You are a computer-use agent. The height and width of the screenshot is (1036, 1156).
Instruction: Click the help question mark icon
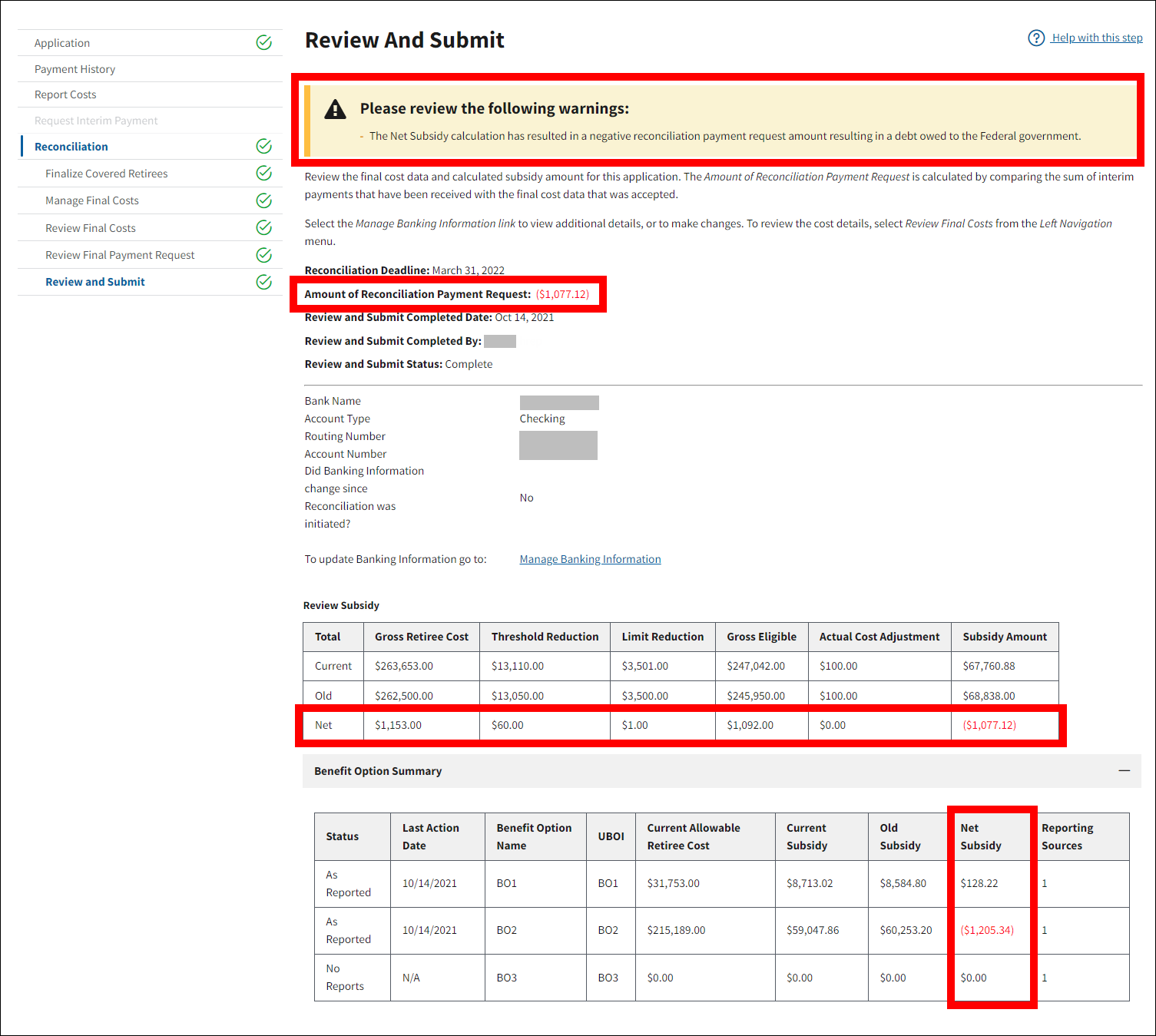pyautogui.click(x=1036, y=38)
